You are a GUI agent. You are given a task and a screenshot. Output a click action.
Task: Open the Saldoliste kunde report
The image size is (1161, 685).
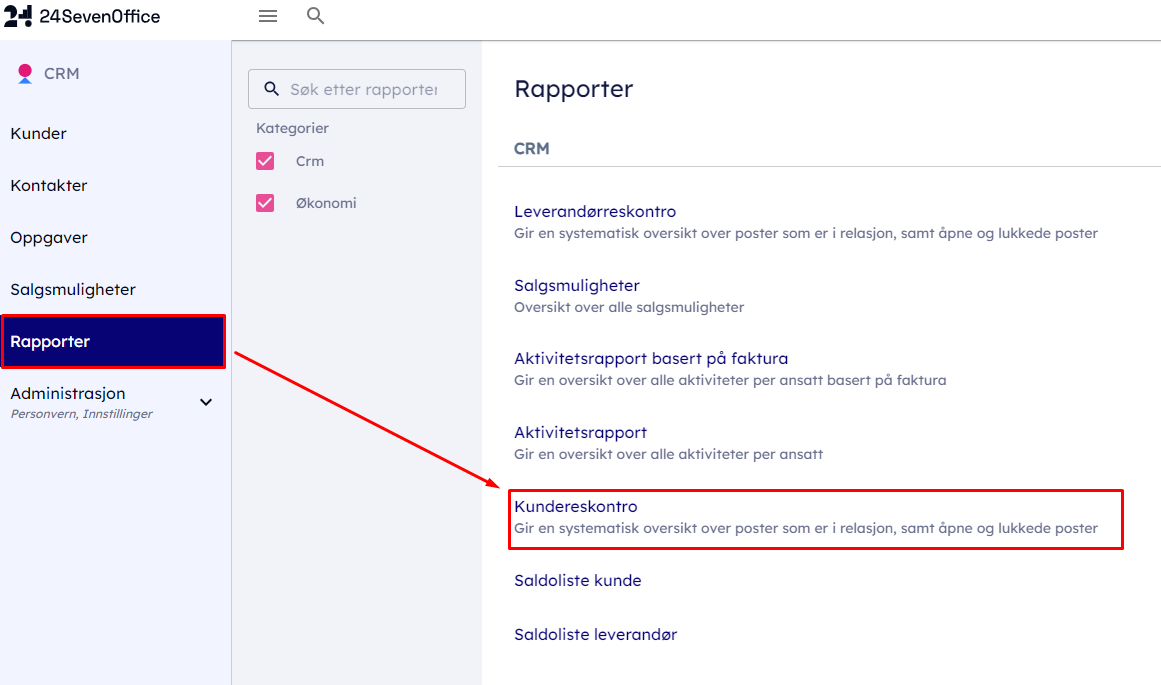click(x=578, y=581)
